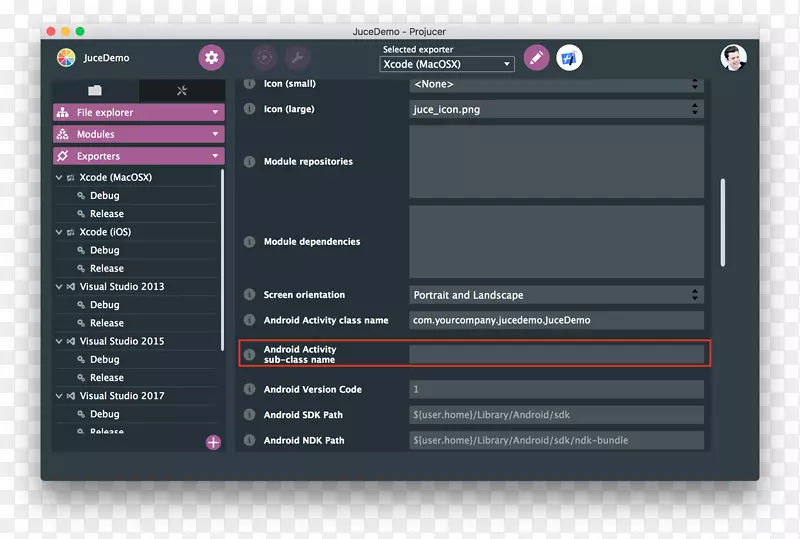The height and width of the screenshot is (539, 800).
Task: Select Release under Xcode (iOS)
Action: tap(107, 268)
